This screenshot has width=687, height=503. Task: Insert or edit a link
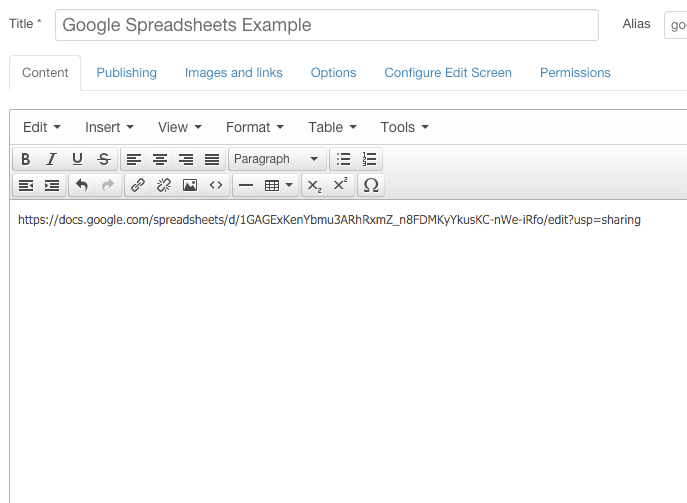click(x=138, y=185)
